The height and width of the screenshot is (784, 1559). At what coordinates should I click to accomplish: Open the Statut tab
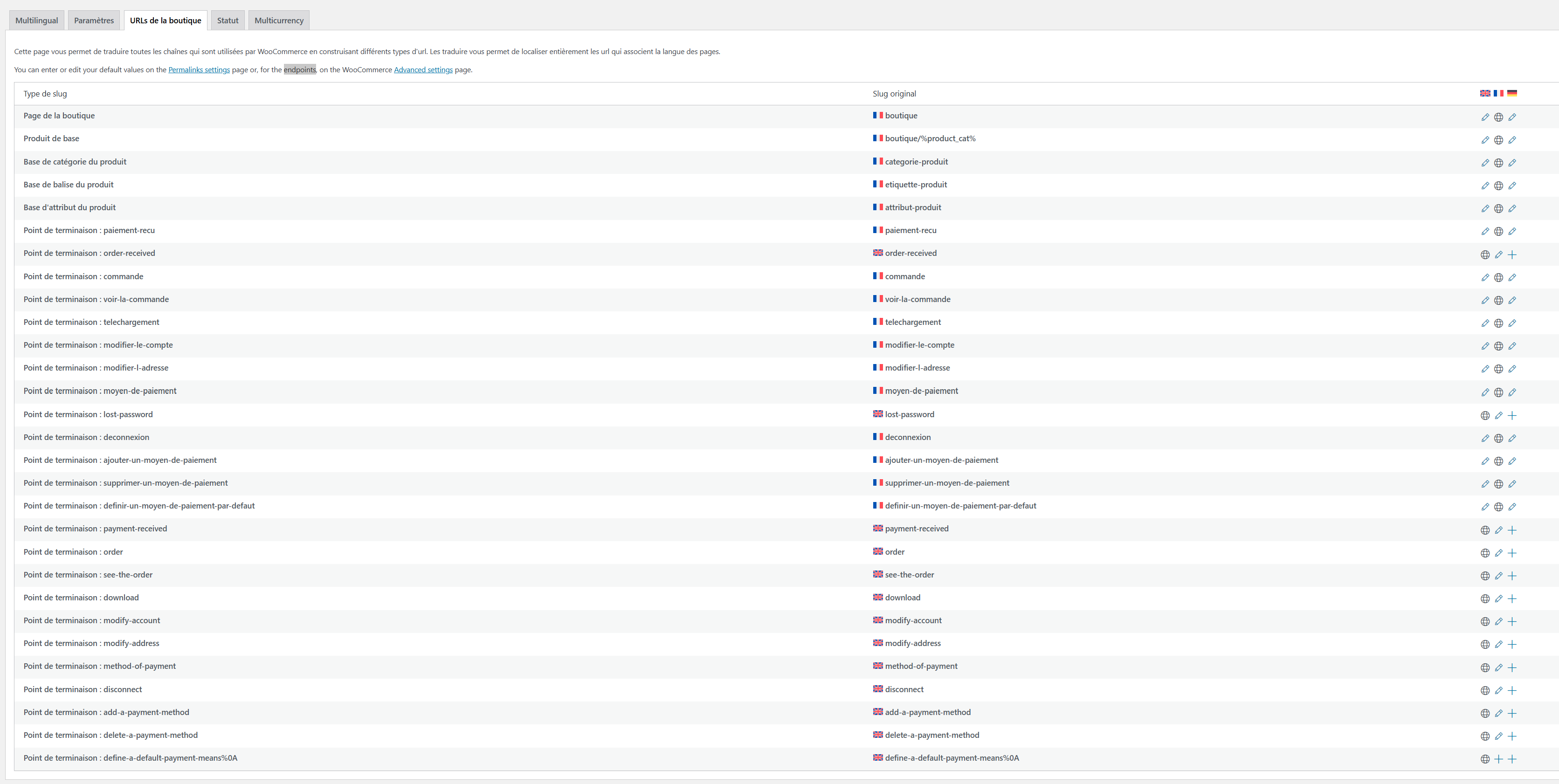[228, 21]
